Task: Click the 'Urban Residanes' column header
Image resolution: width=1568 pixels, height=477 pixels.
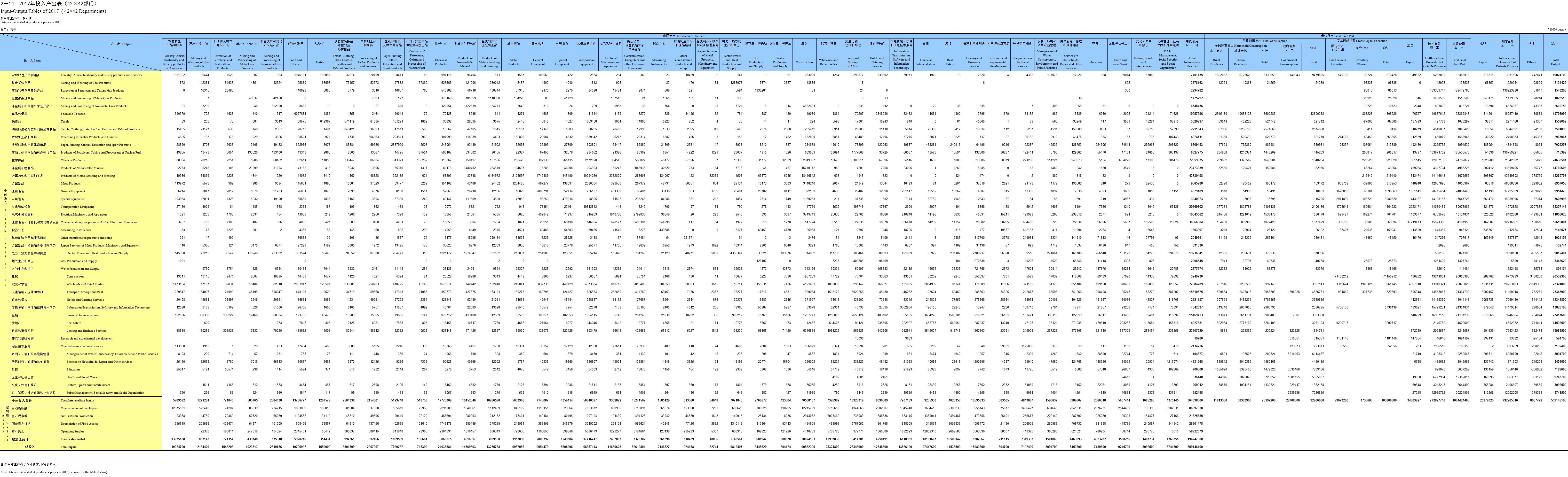Action: 1241,62
